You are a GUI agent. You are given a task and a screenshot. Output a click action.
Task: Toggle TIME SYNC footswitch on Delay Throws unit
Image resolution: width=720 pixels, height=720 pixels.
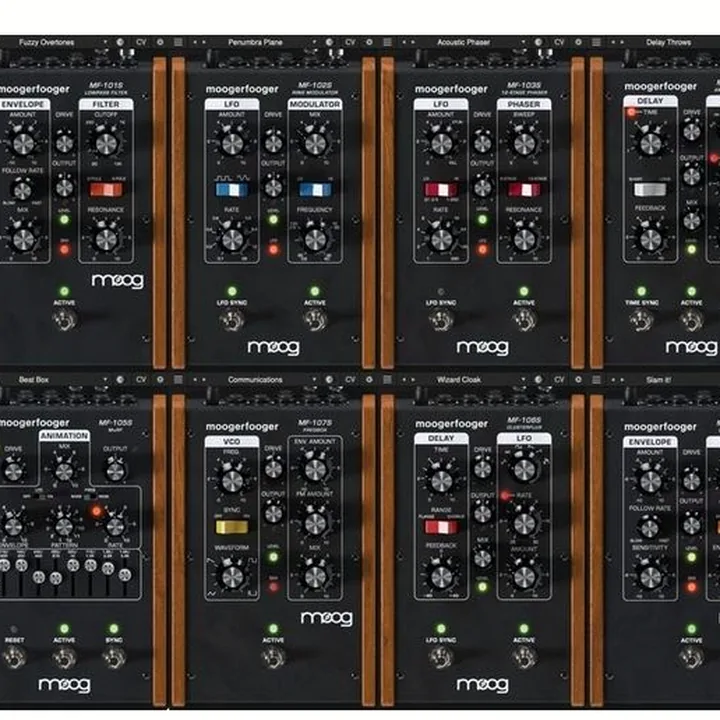coord(641,320)
